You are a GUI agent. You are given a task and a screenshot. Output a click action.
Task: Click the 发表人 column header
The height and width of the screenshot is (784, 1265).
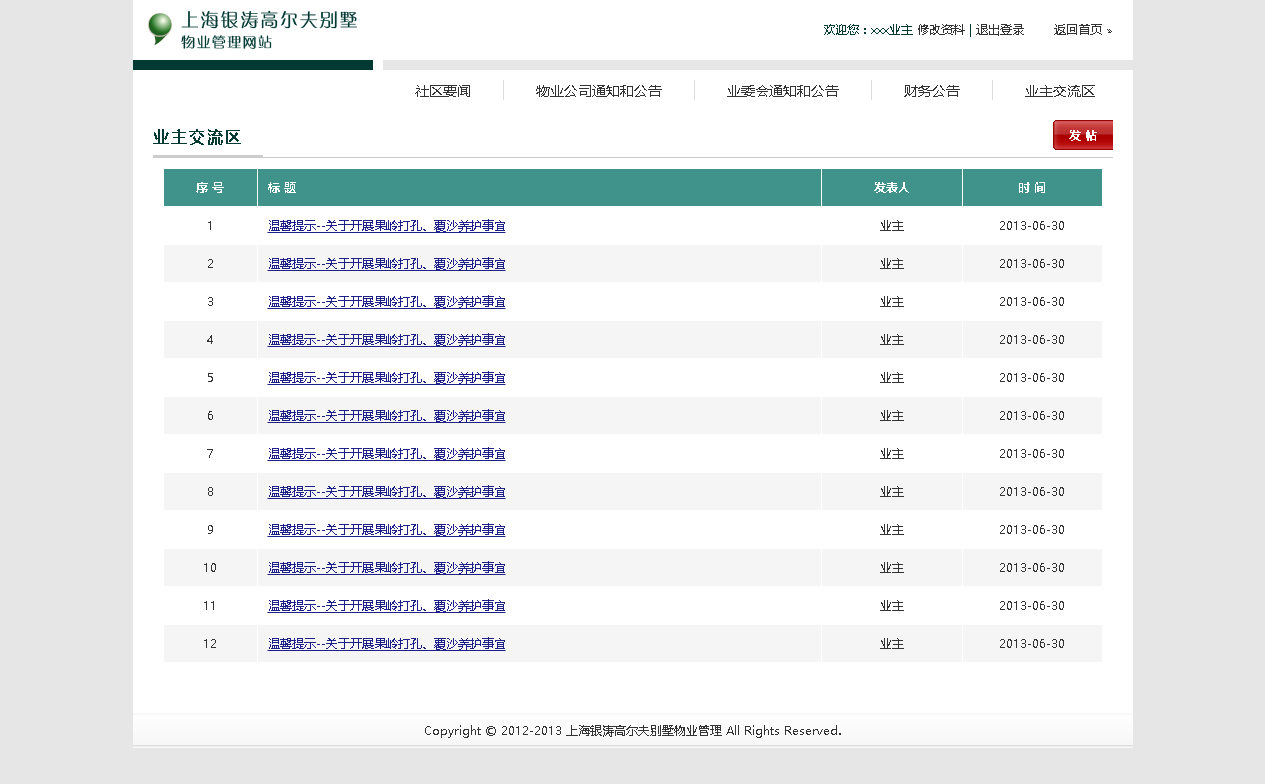coord(891,188)
